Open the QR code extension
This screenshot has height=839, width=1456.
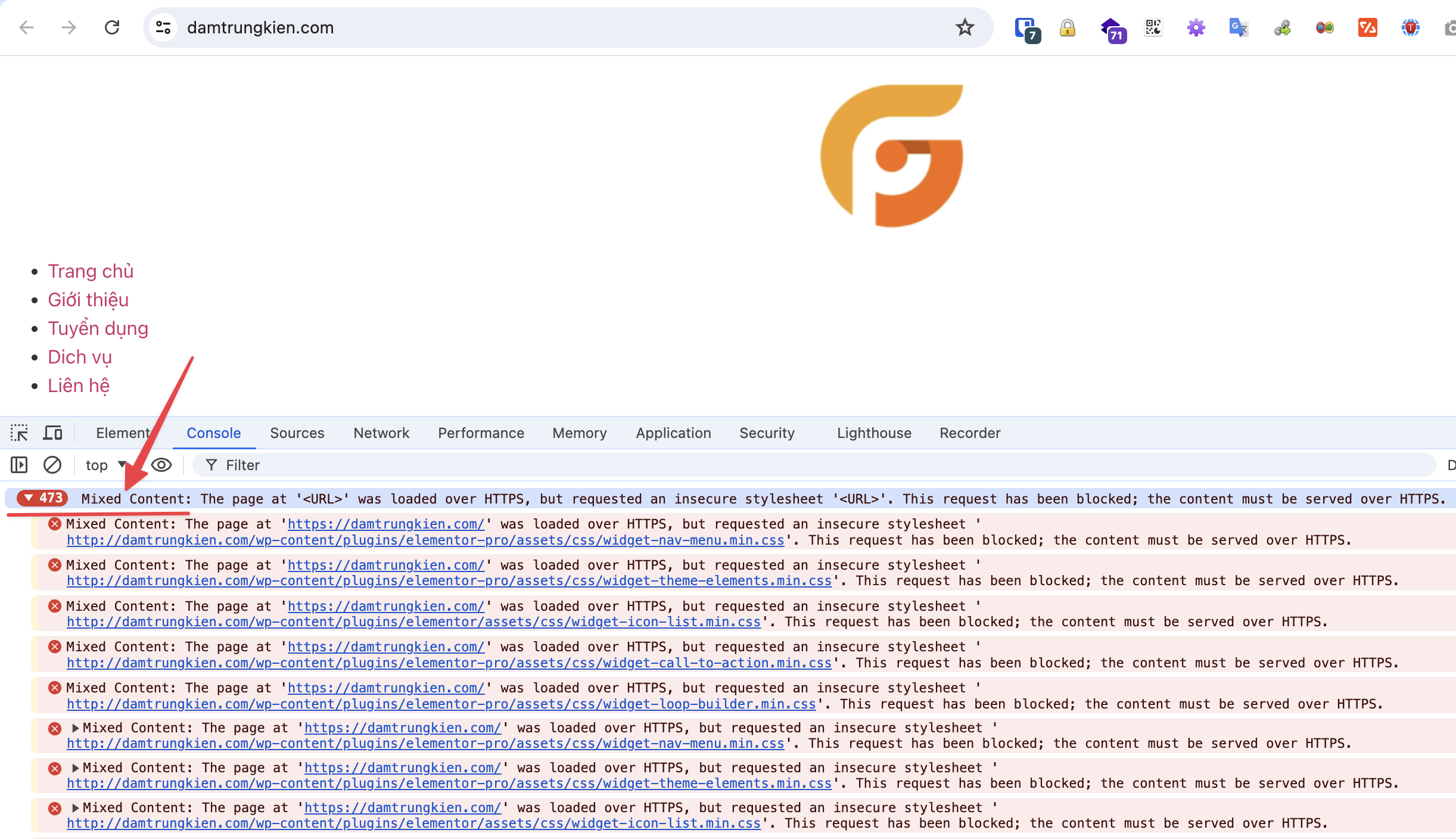point(1153,27)
